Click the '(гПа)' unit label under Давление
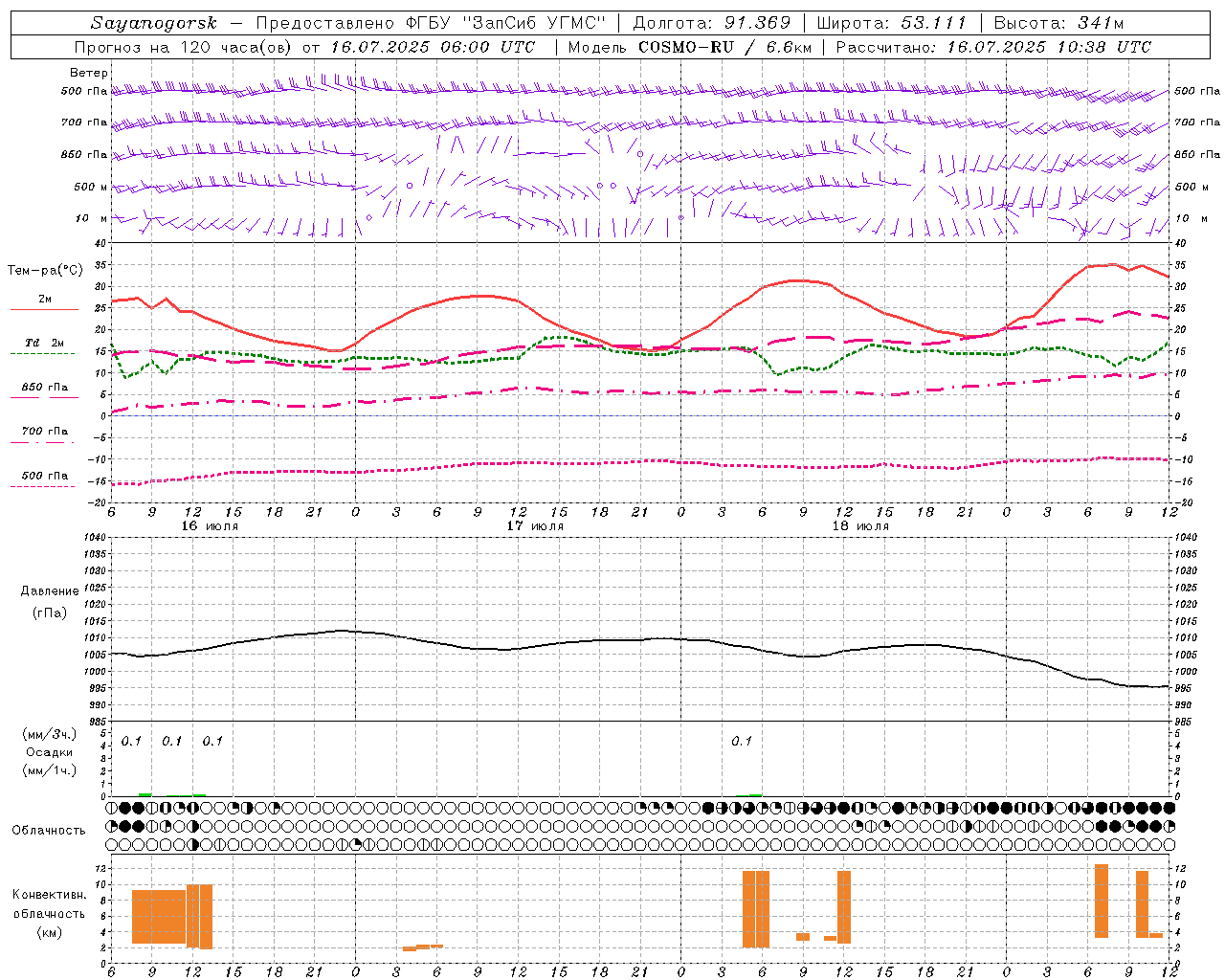The image size is (1225, 980). pyautogui.click(x=50, y=613)
